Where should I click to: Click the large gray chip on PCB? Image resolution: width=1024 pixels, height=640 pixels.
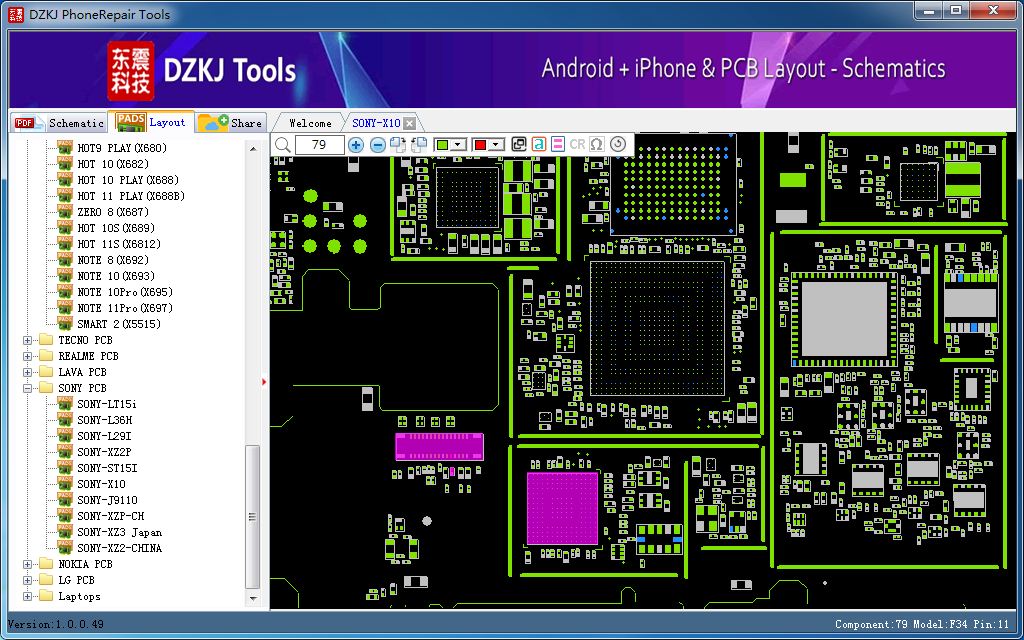tap(844, 319)
